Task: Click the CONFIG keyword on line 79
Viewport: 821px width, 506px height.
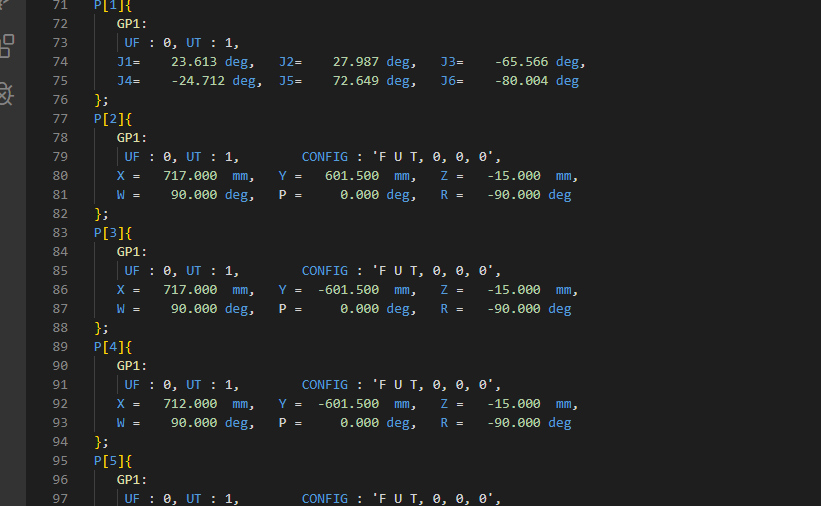Action: [325, 157]
